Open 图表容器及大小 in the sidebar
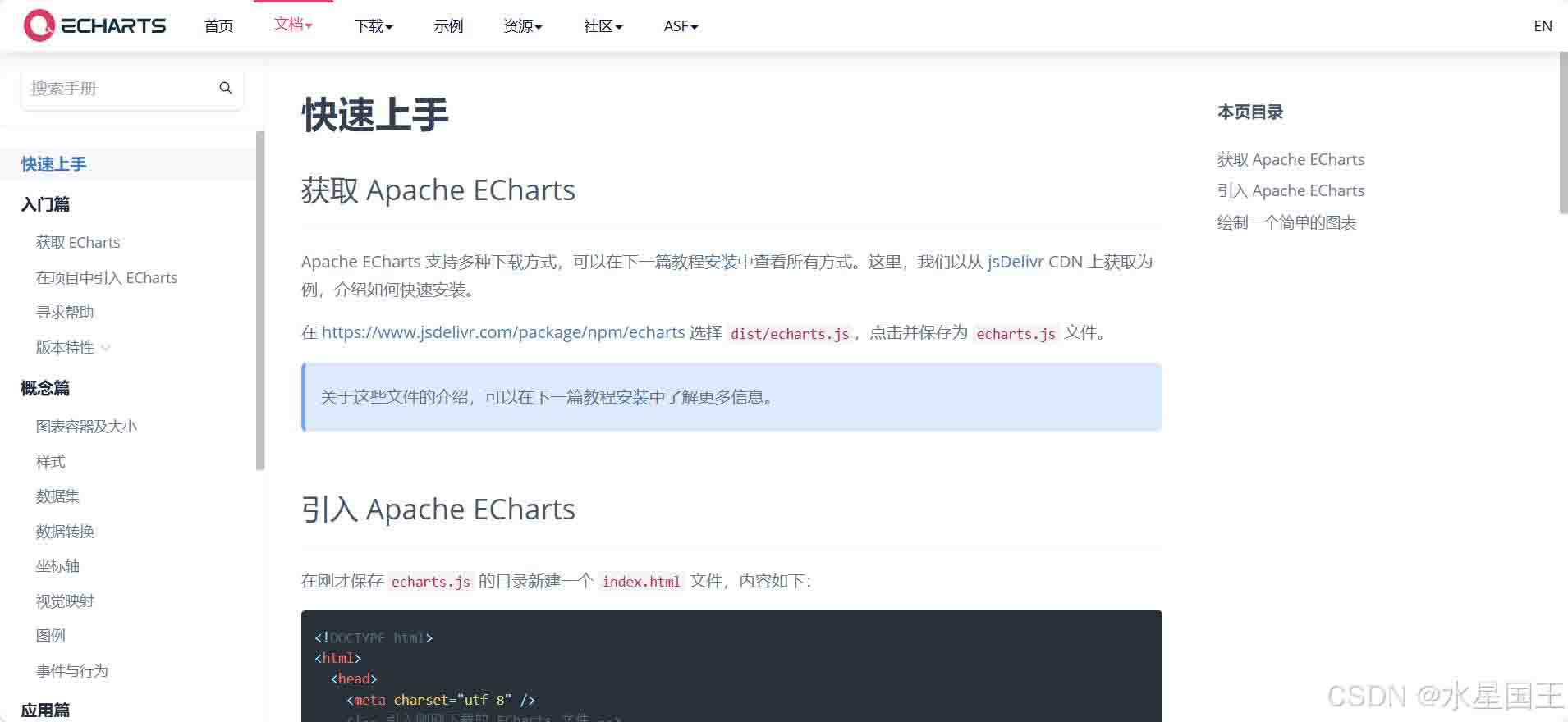Screen dimensions: 1568x722 tap(86, 427)
